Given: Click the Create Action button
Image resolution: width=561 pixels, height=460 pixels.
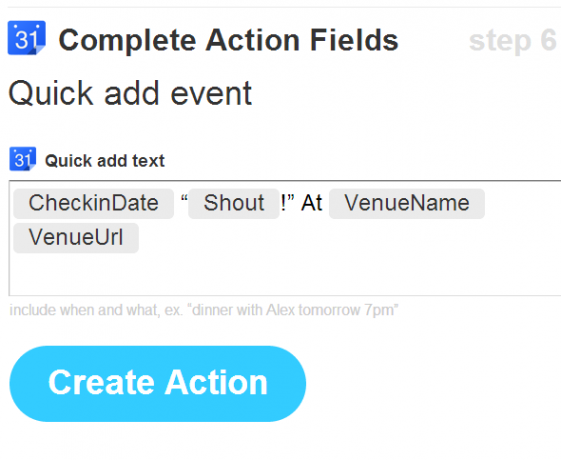Looking at the screenshot, I should tap(158, 383).
